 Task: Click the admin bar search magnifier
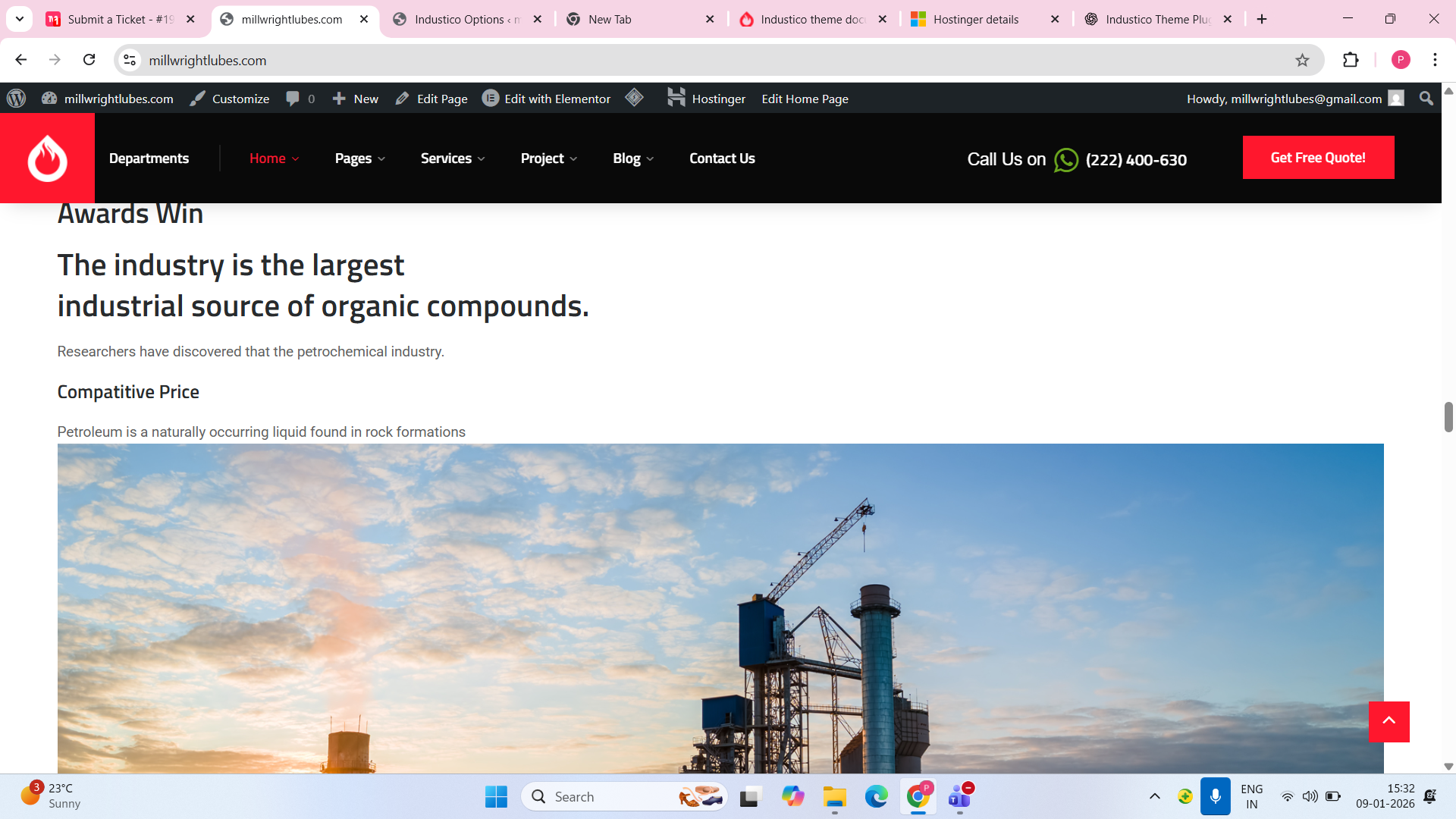click(1426, 99)
